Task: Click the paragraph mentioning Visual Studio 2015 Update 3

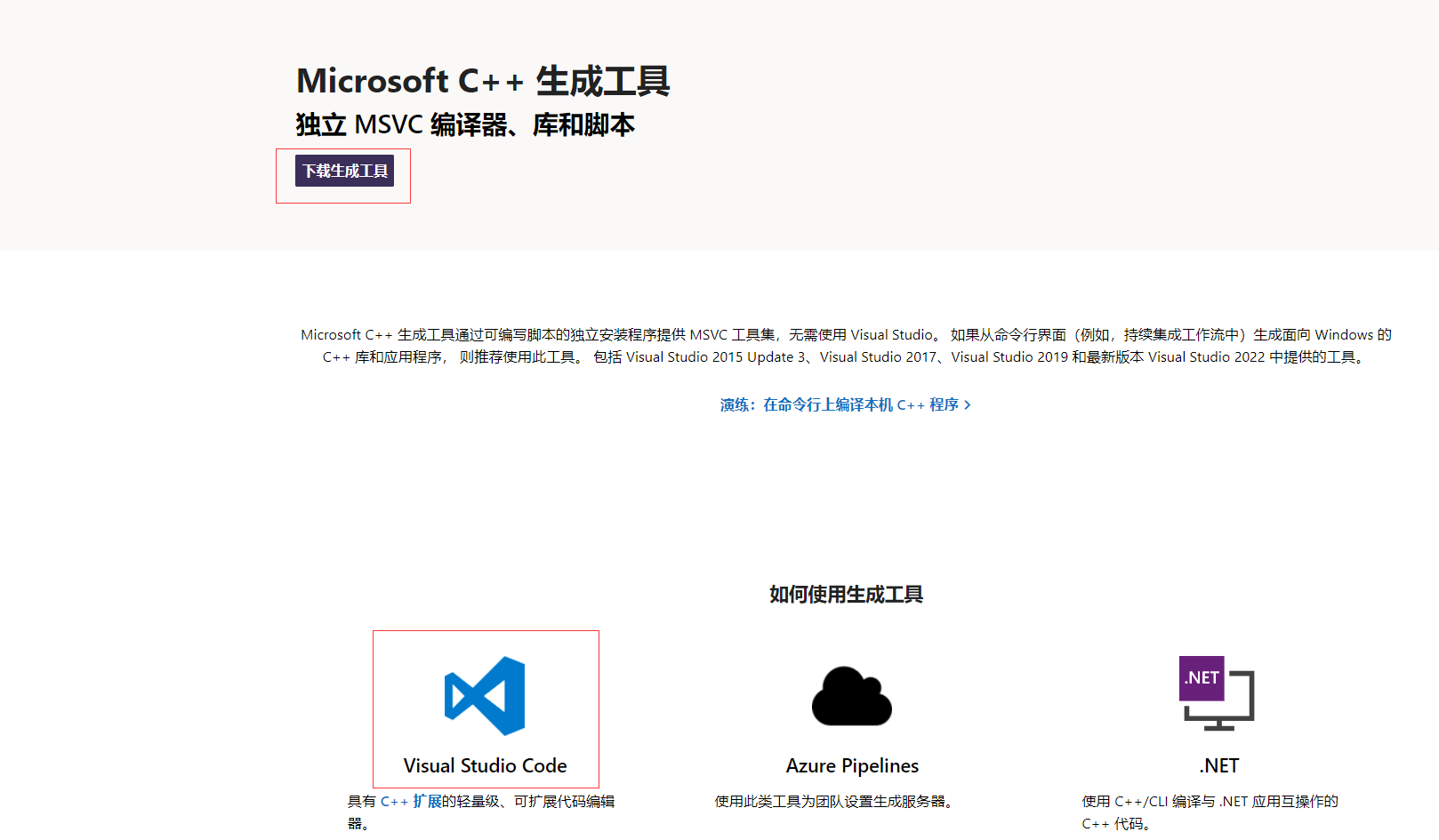Action: point(846,346)
